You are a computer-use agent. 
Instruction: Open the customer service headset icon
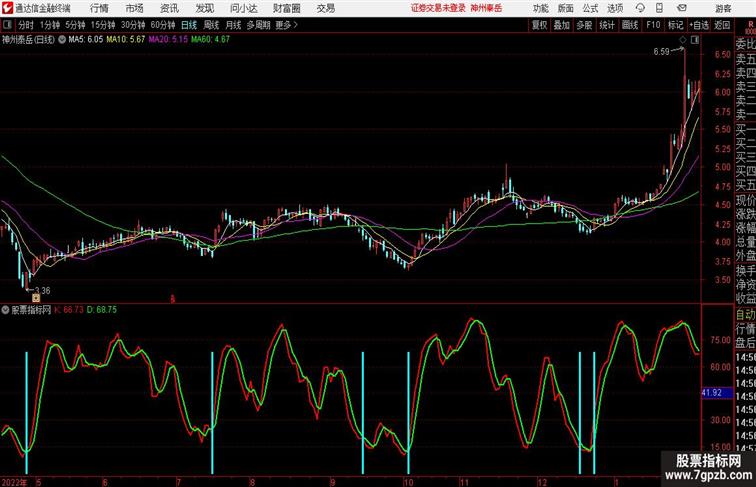[x=640, y=8]
